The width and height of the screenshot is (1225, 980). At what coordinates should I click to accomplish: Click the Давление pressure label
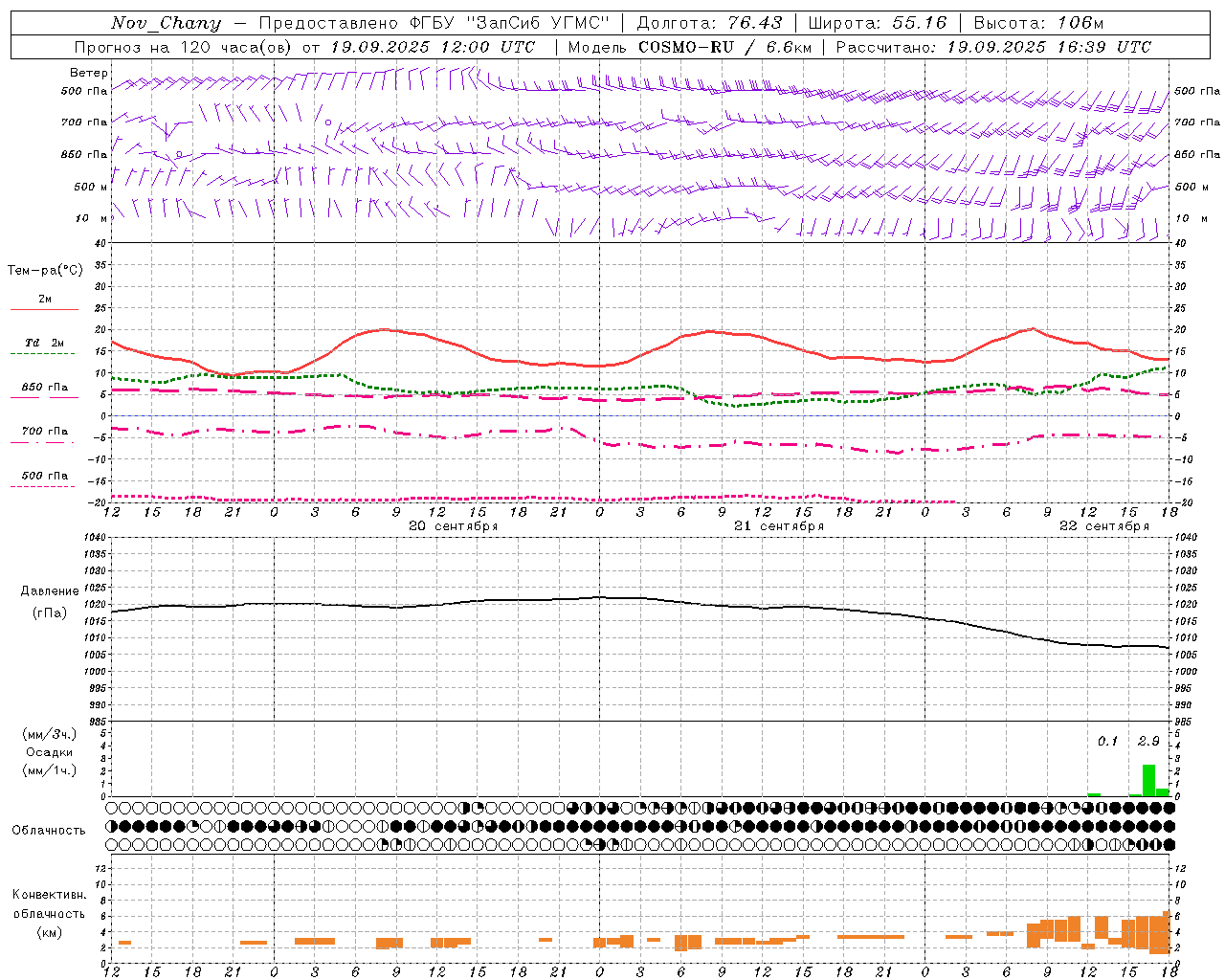coord(49,591)
